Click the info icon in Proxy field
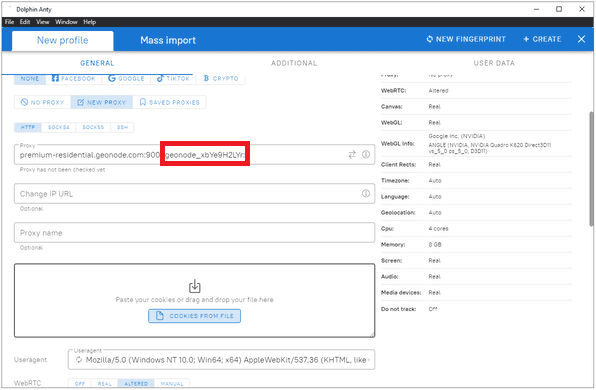The image size is (596, 390). coord(366,155)
